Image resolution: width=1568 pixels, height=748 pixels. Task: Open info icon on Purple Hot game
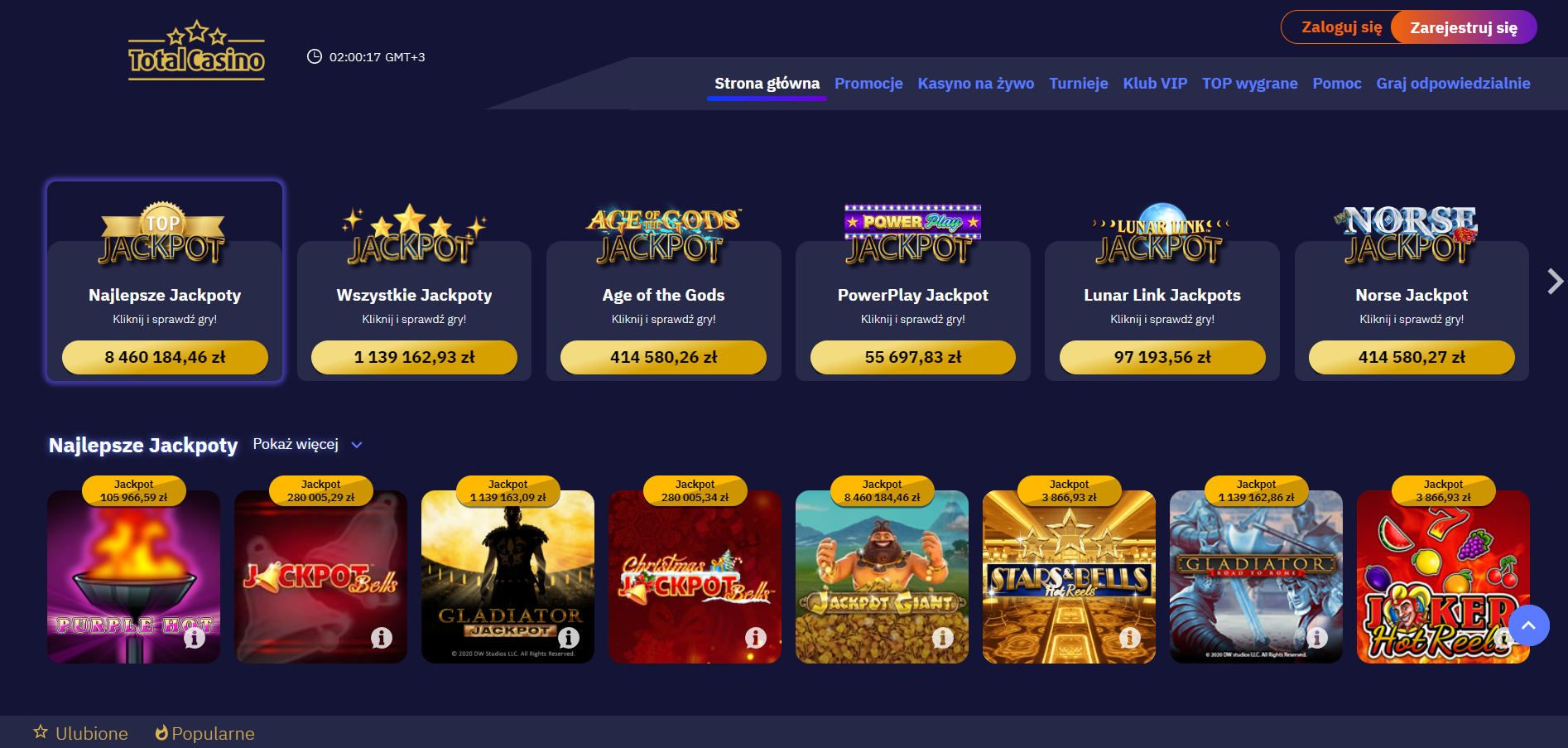coord(195,638)
